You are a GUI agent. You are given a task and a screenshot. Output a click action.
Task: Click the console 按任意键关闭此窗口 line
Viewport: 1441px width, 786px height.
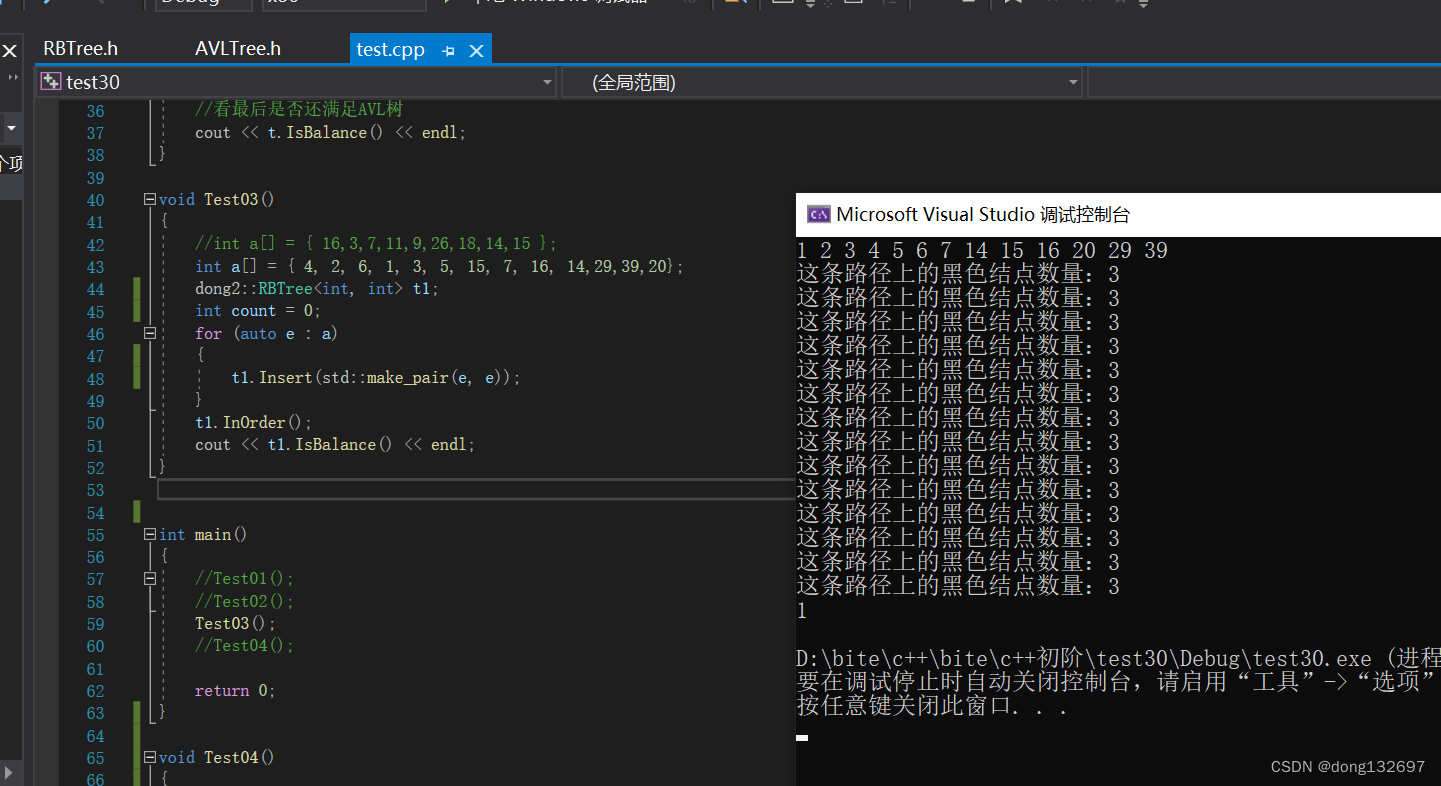[x=932, y=706]
